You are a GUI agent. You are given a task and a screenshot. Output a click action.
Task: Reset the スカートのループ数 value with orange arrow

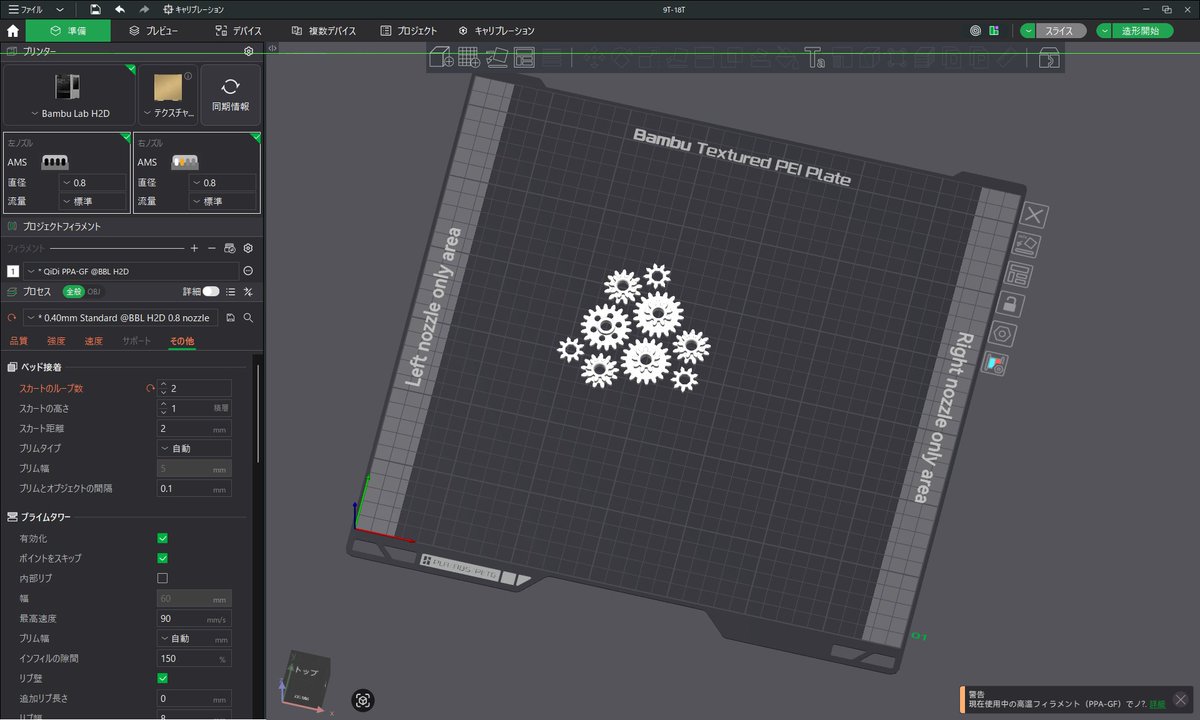point(150,388)
